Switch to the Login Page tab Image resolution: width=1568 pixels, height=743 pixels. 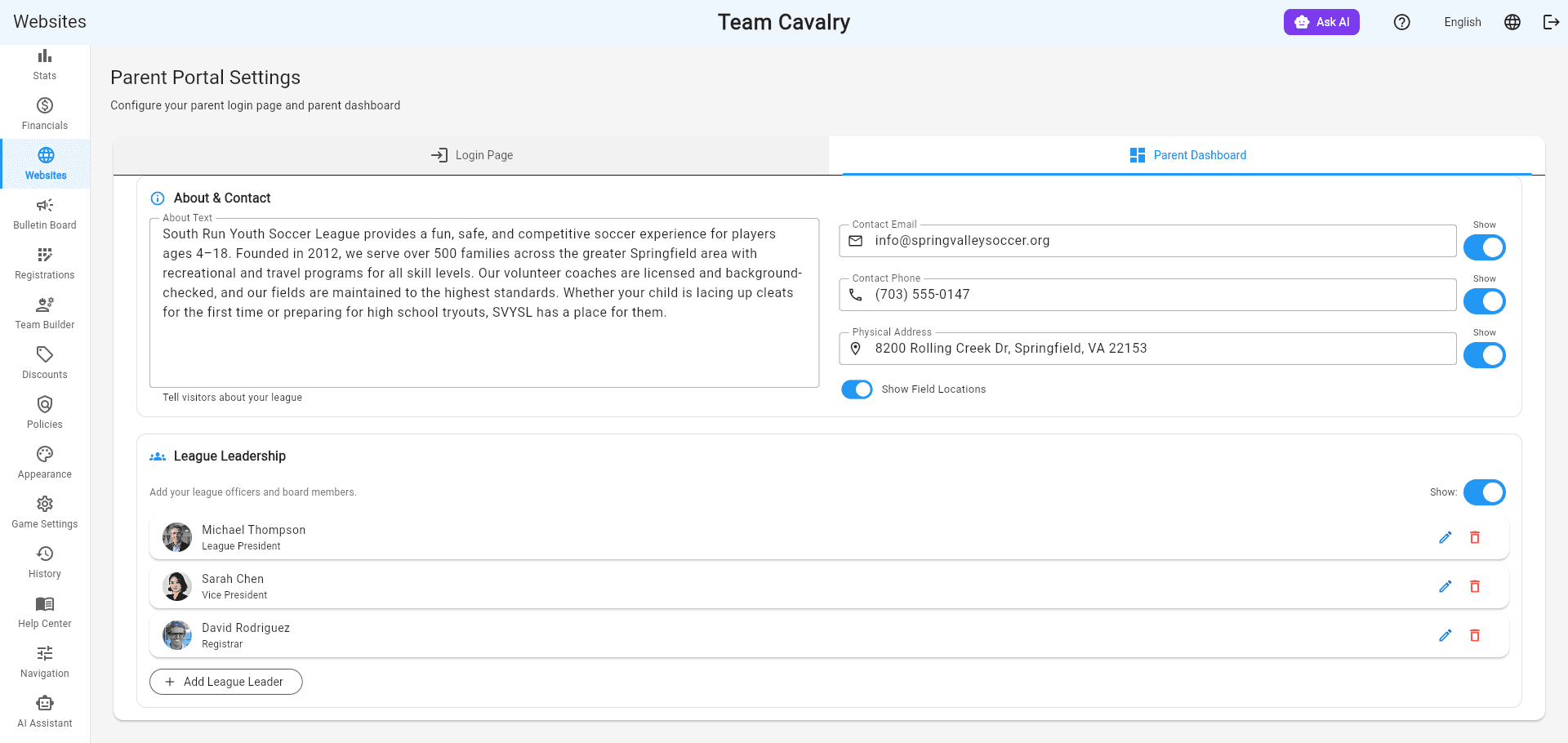tap(471, 155)
